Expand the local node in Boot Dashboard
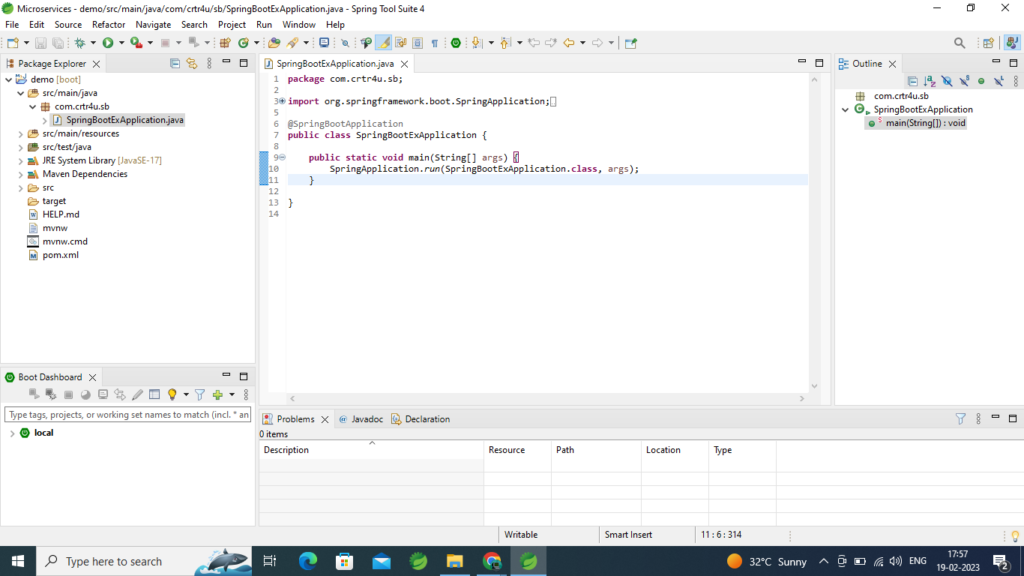Image resolution: width=1024 pixels, height=576 pixels. [x=12, y=433]
